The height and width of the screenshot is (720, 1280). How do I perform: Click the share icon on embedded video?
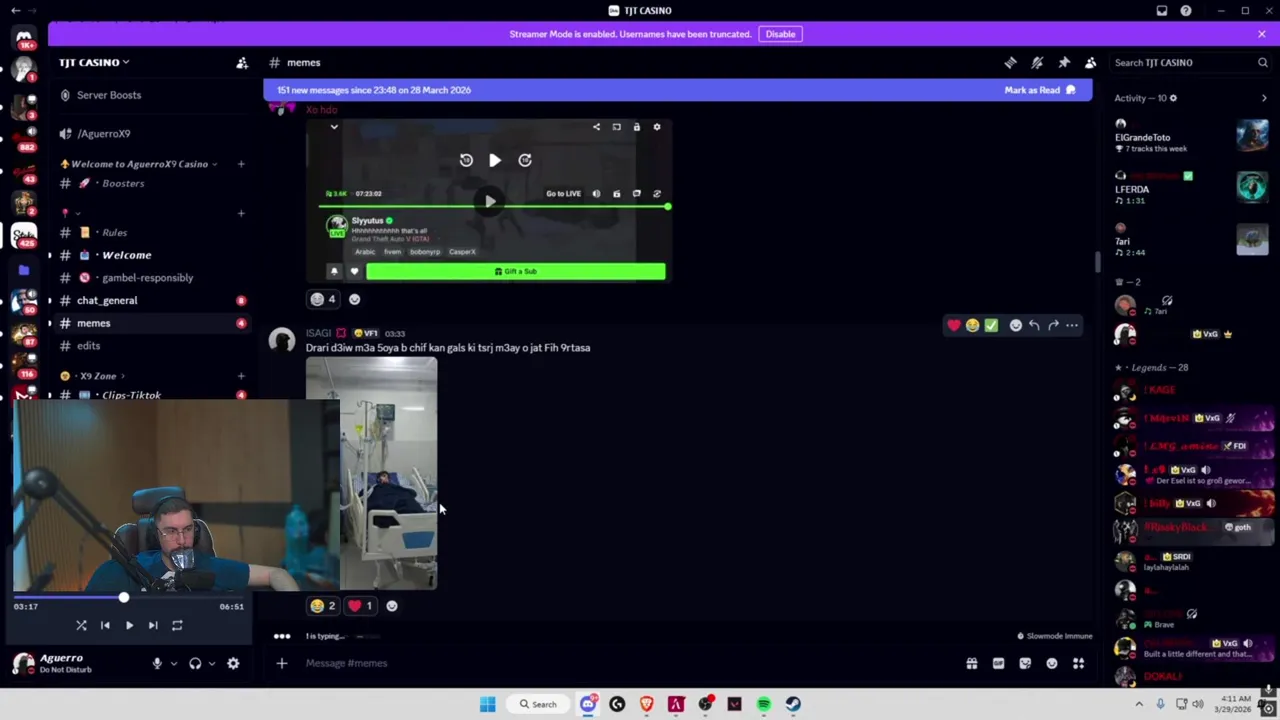pos(596,127)
